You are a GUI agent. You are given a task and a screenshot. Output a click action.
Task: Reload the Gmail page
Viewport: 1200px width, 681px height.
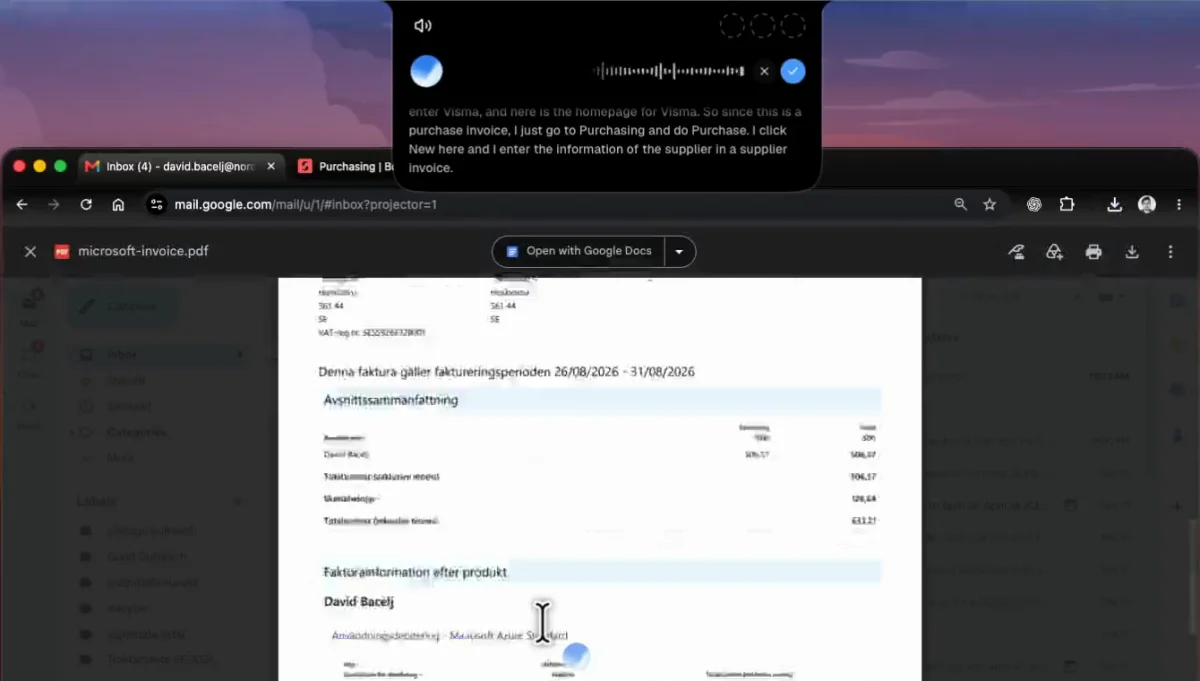coord(86,204)
